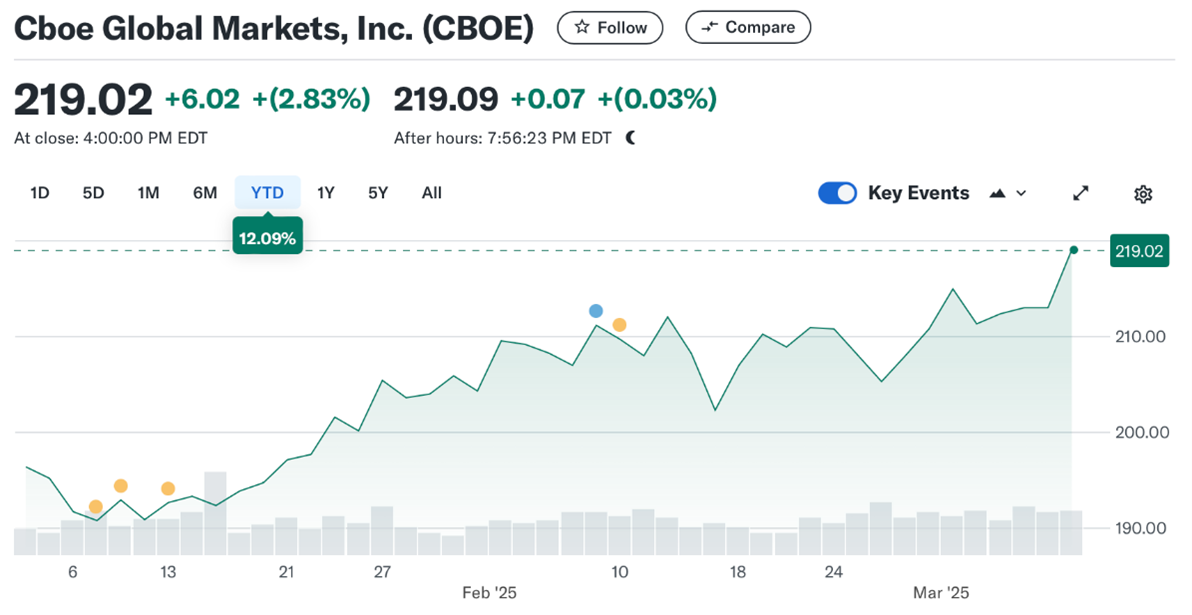The width and height of the screenshot is (1192, 615).
Task: Click the star icon in Follow
Action: pyautogui.click(x=581, y=28)
